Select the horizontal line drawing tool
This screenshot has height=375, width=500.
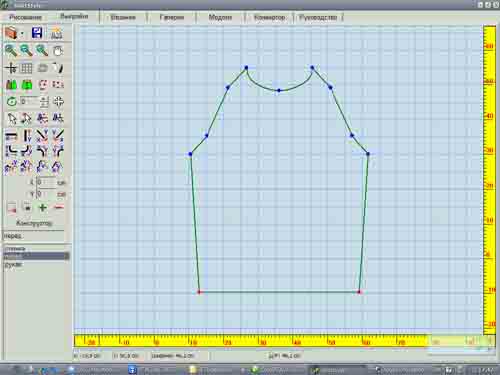click(11, 136)
